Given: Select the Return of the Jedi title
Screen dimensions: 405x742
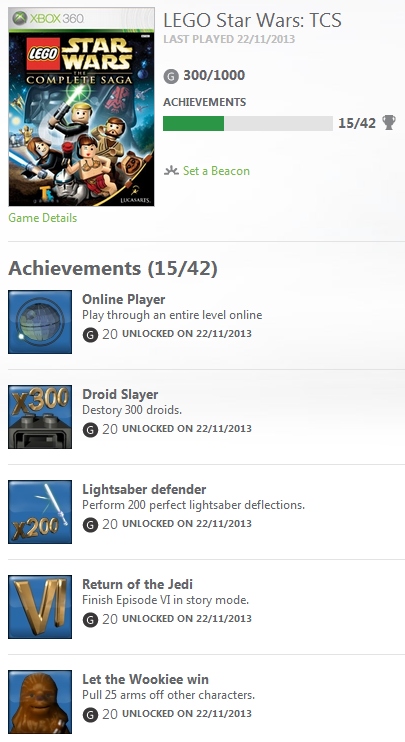Looking at the screenshot, I should tap(138, 584).
